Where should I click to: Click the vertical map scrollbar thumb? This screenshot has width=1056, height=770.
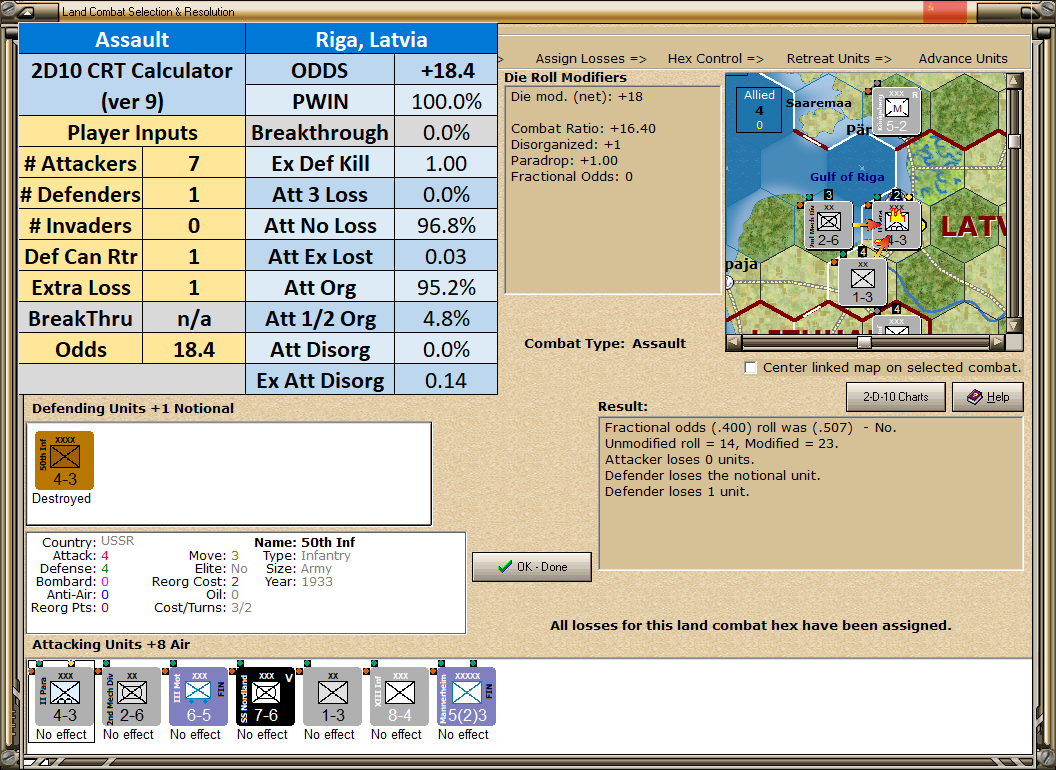tap(1014, 141)
